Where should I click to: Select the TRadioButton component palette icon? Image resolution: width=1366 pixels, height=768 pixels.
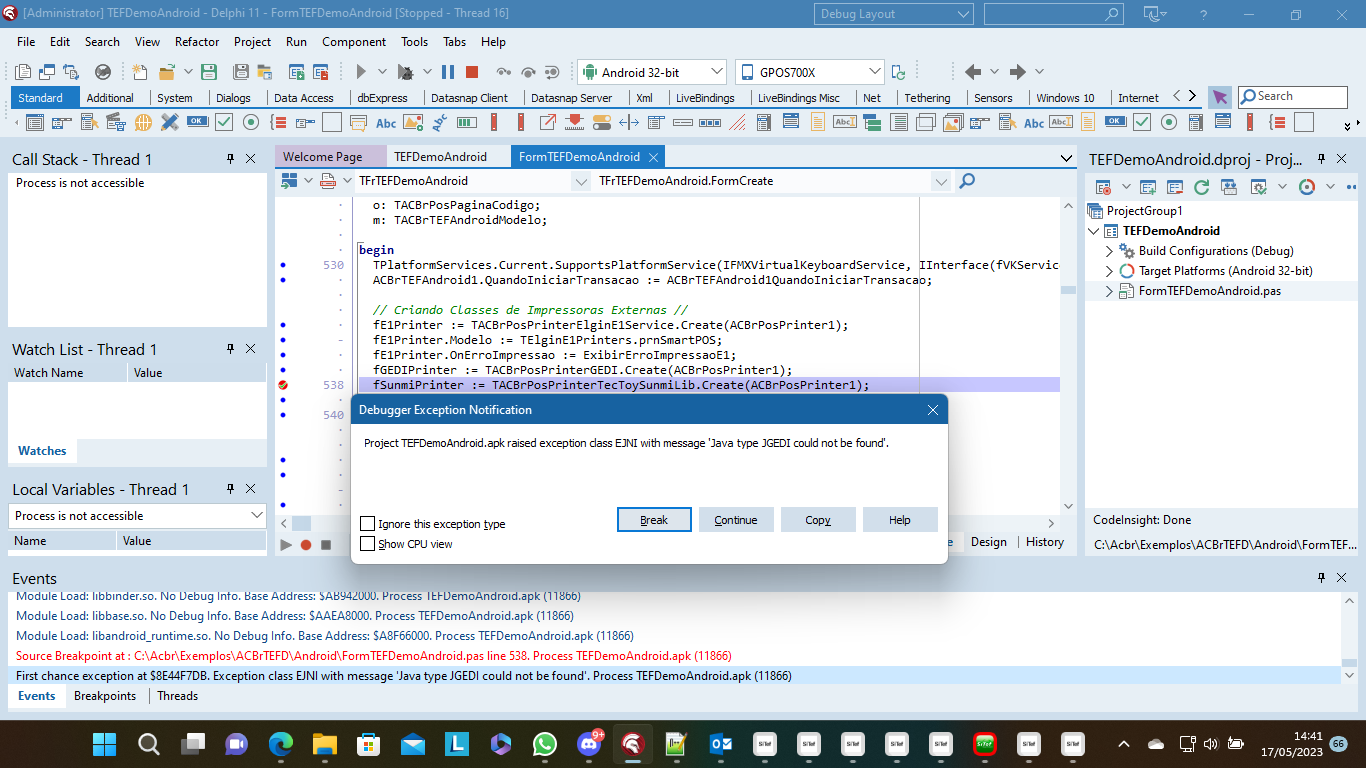tap(251, 122)
